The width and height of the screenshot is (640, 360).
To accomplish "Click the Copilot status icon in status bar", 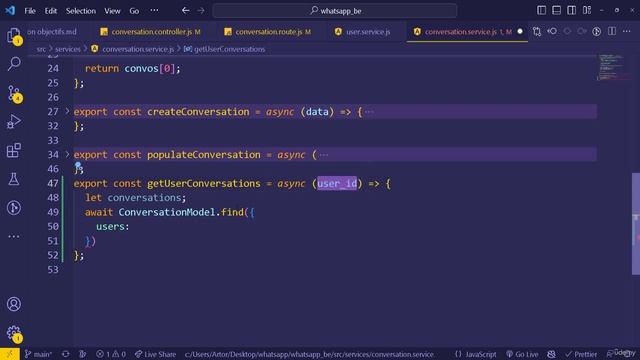I will click(x=551, y=354).
